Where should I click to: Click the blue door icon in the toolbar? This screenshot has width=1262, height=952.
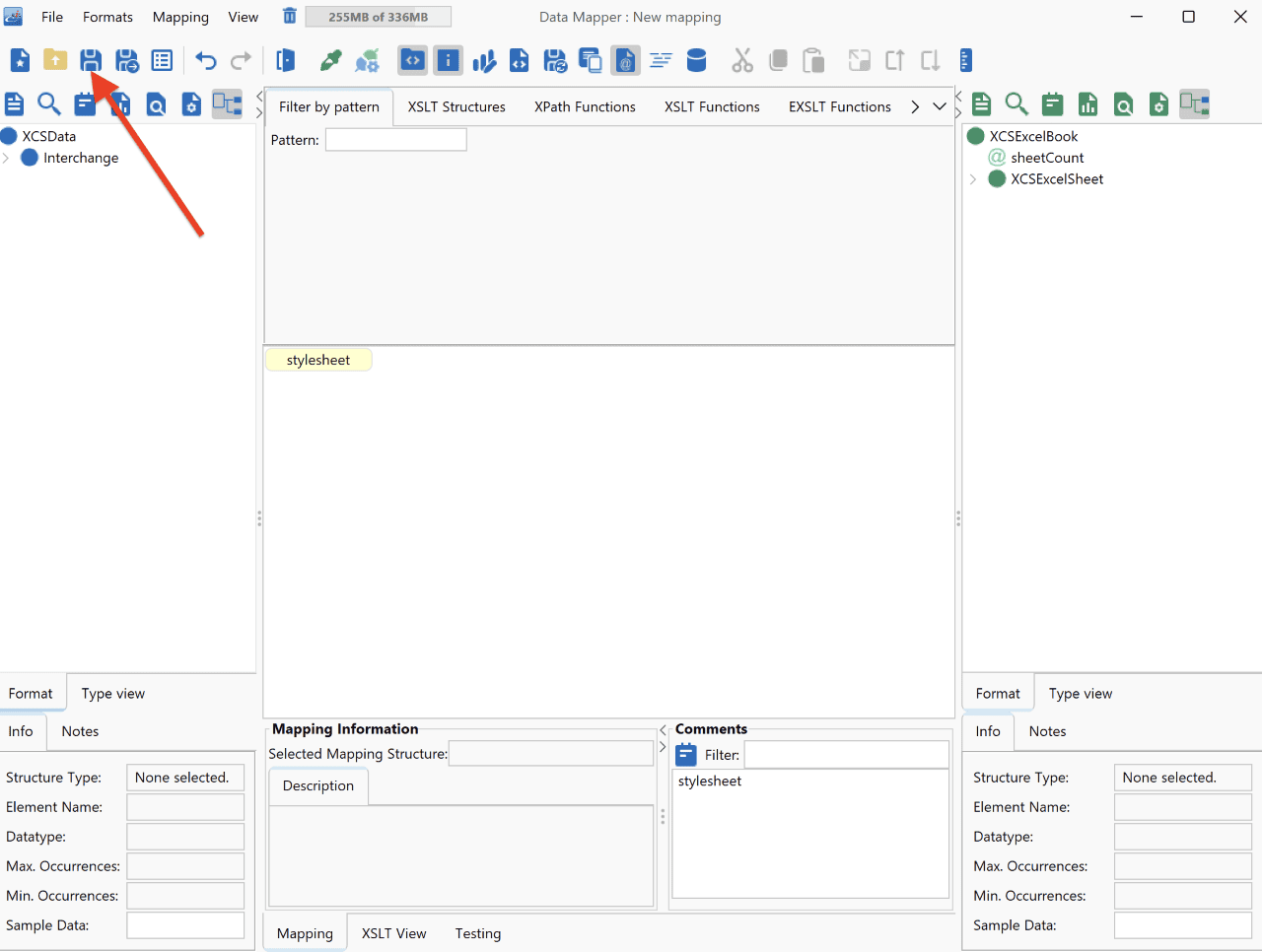pyautogui.click(x=286, y=60)
